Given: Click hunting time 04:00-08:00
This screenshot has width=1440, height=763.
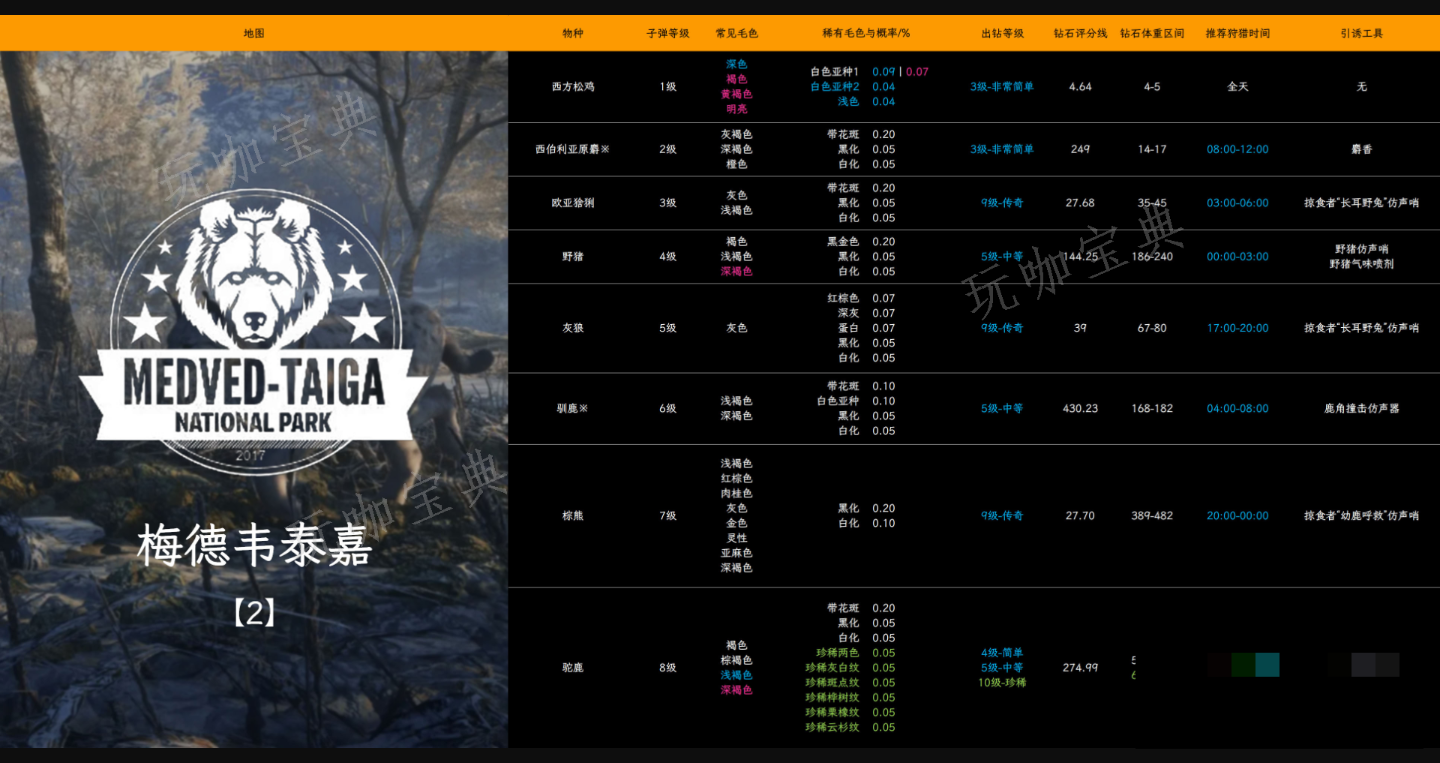Looking at the screenshot, I should (x=1238, y=408).
